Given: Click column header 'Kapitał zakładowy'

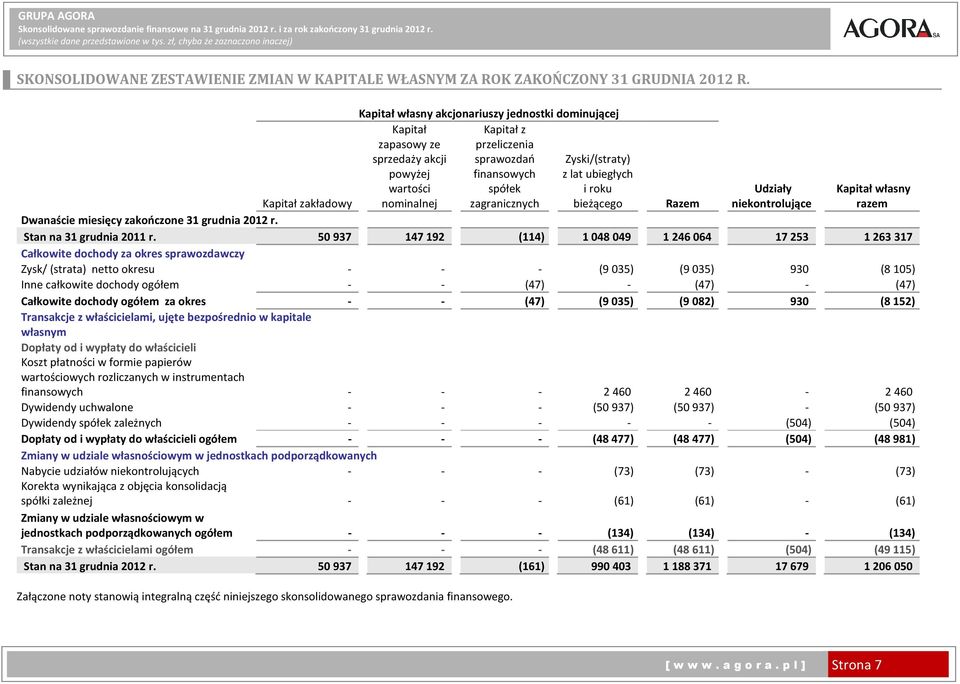Looking at the screenshot, I should [x=307, y=204].
